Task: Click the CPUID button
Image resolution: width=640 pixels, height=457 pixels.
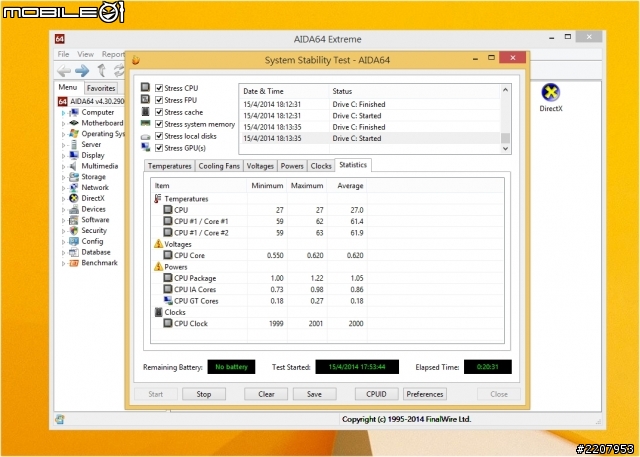Action: point(376,394)
